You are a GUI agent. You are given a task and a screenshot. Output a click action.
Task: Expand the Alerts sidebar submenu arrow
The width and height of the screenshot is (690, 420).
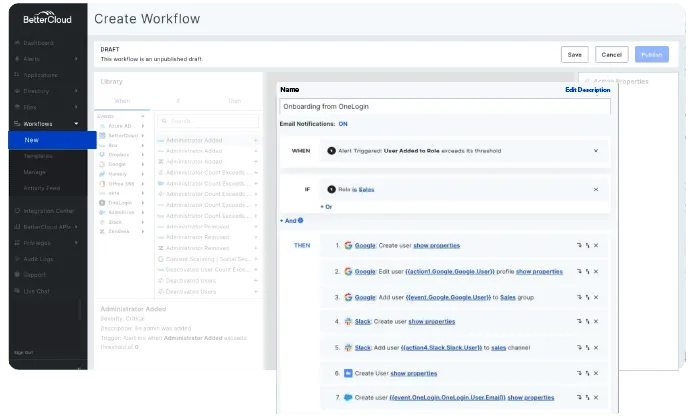coord(76,59)
